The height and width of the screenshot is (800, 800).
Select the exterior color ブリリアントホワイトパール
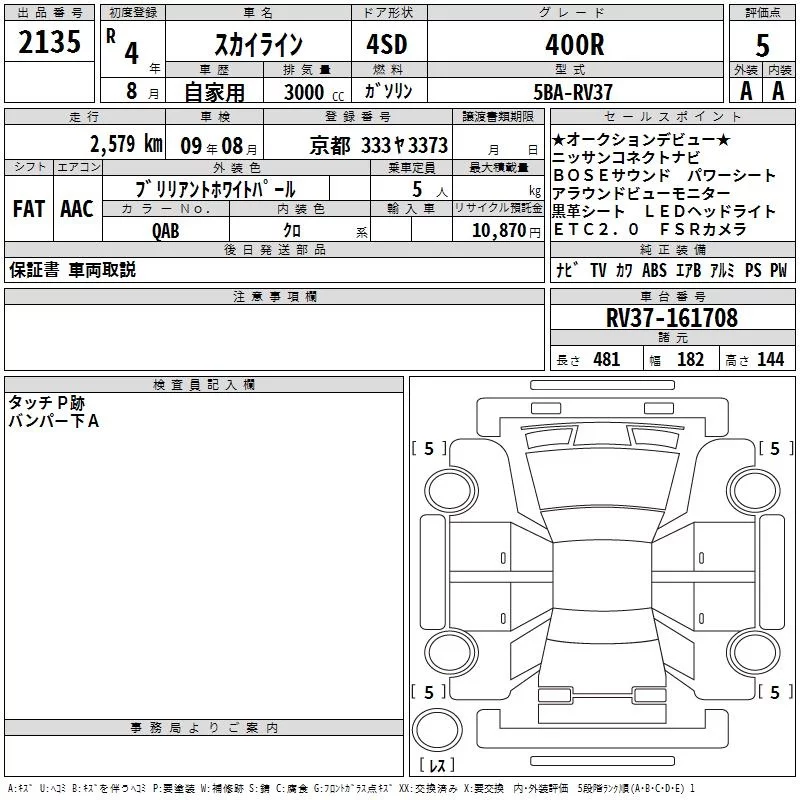click(x=215, y=189)
